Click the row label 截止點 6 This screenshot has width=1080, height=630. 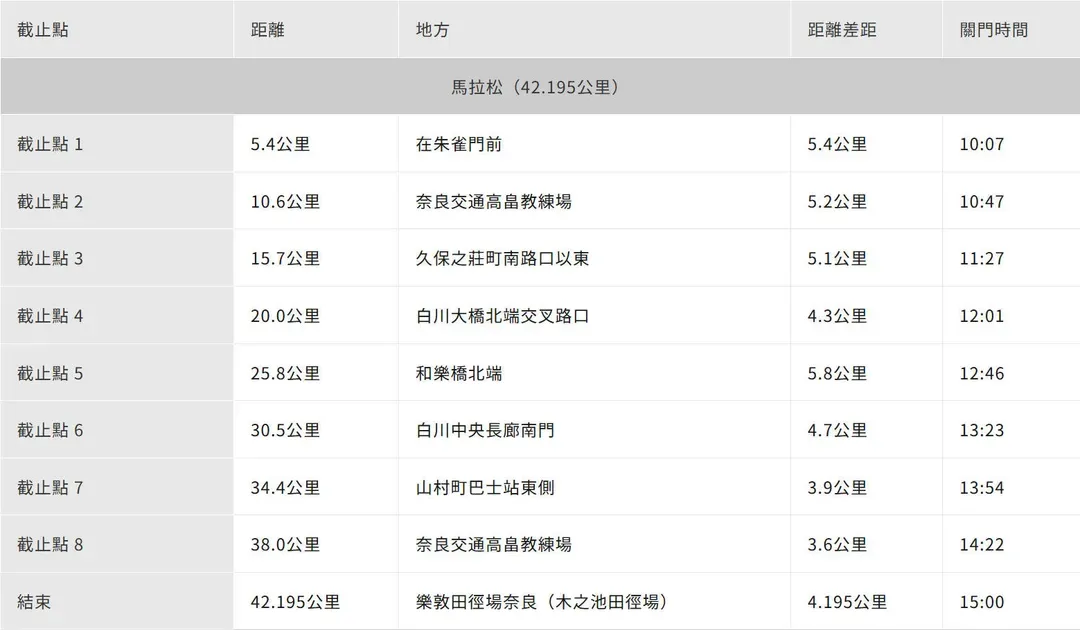click(50, 430)
